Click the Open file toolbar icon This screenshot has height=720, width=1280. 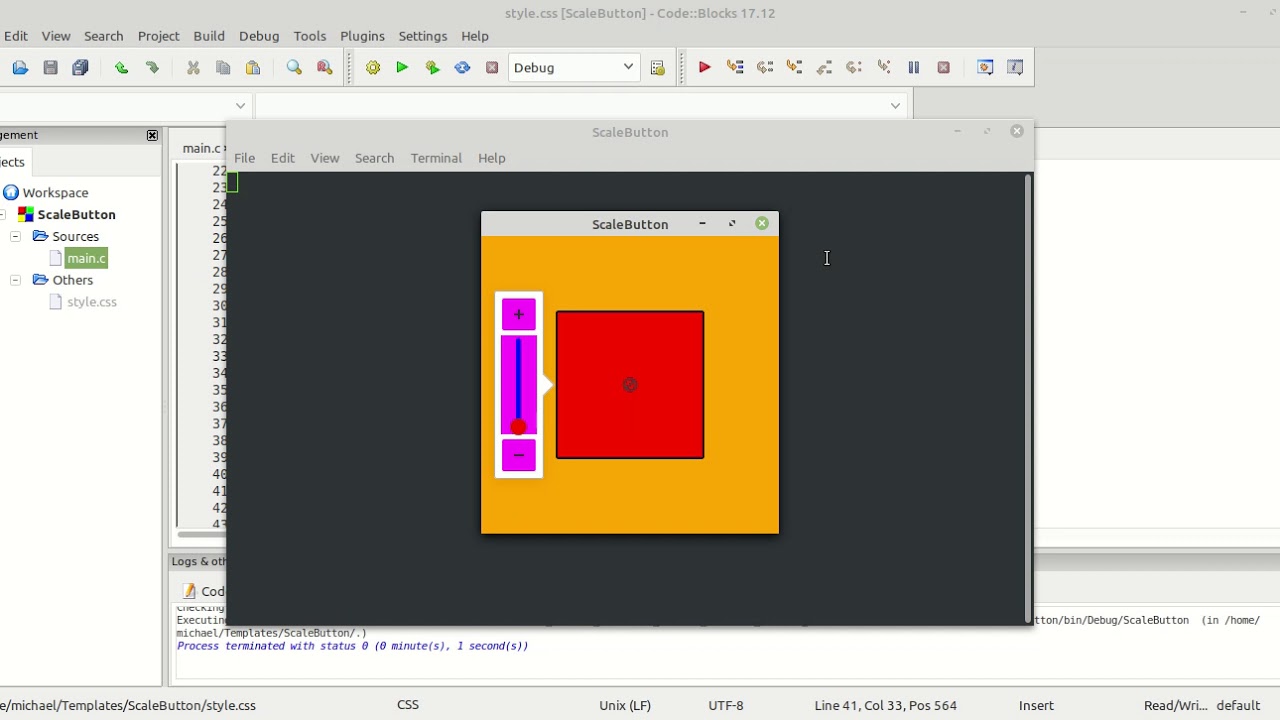[20, 68]
